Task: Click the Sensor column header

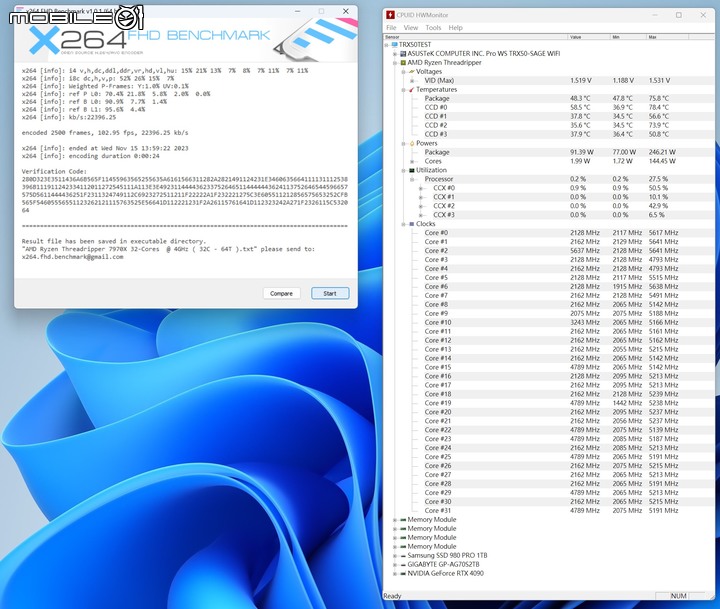Action: [x=476, y=37]
